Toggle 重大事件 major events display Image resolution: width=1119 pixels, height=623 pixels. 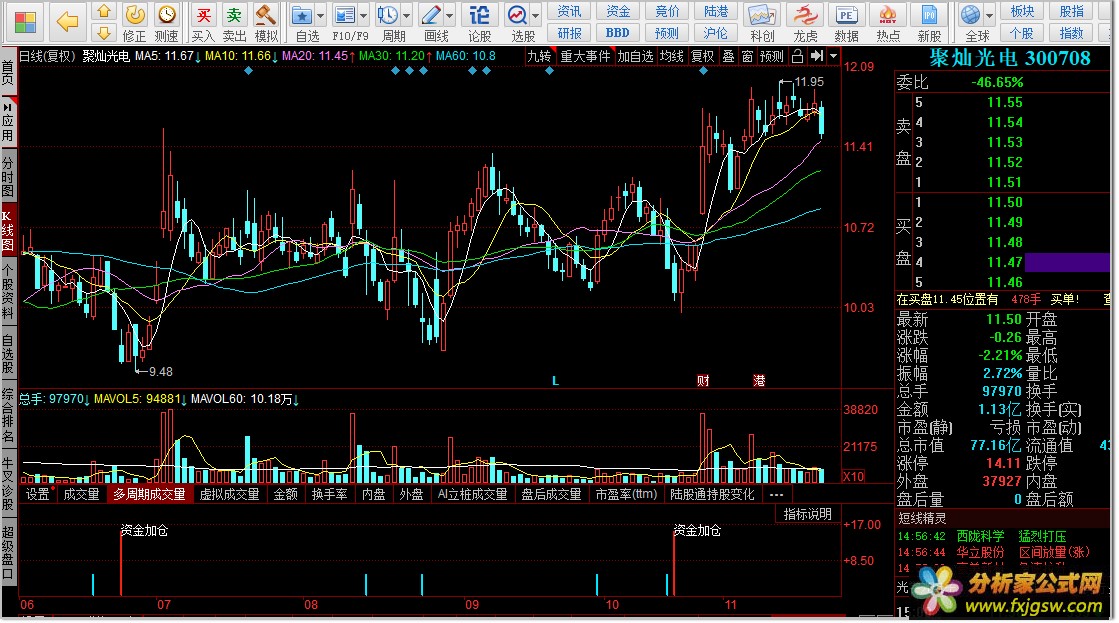(585, 56)
